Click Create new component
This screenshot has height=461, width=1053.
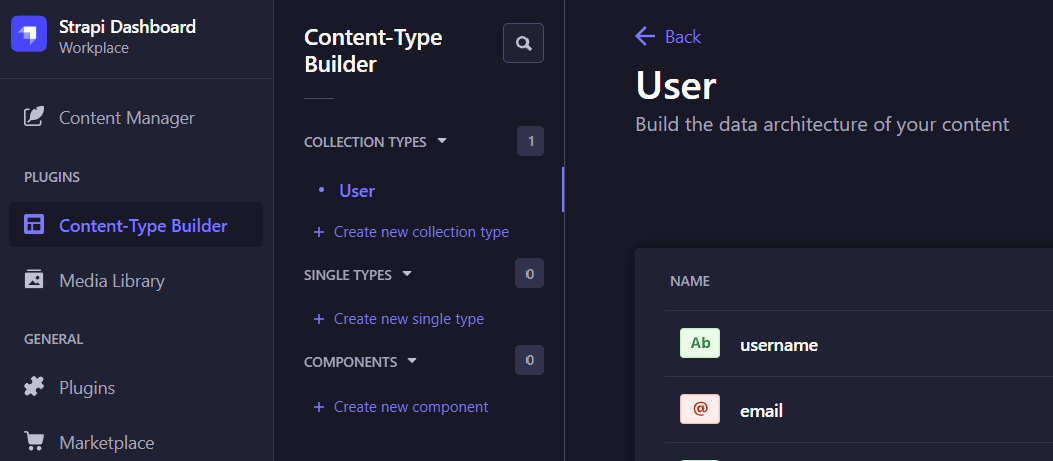[410, 407]
